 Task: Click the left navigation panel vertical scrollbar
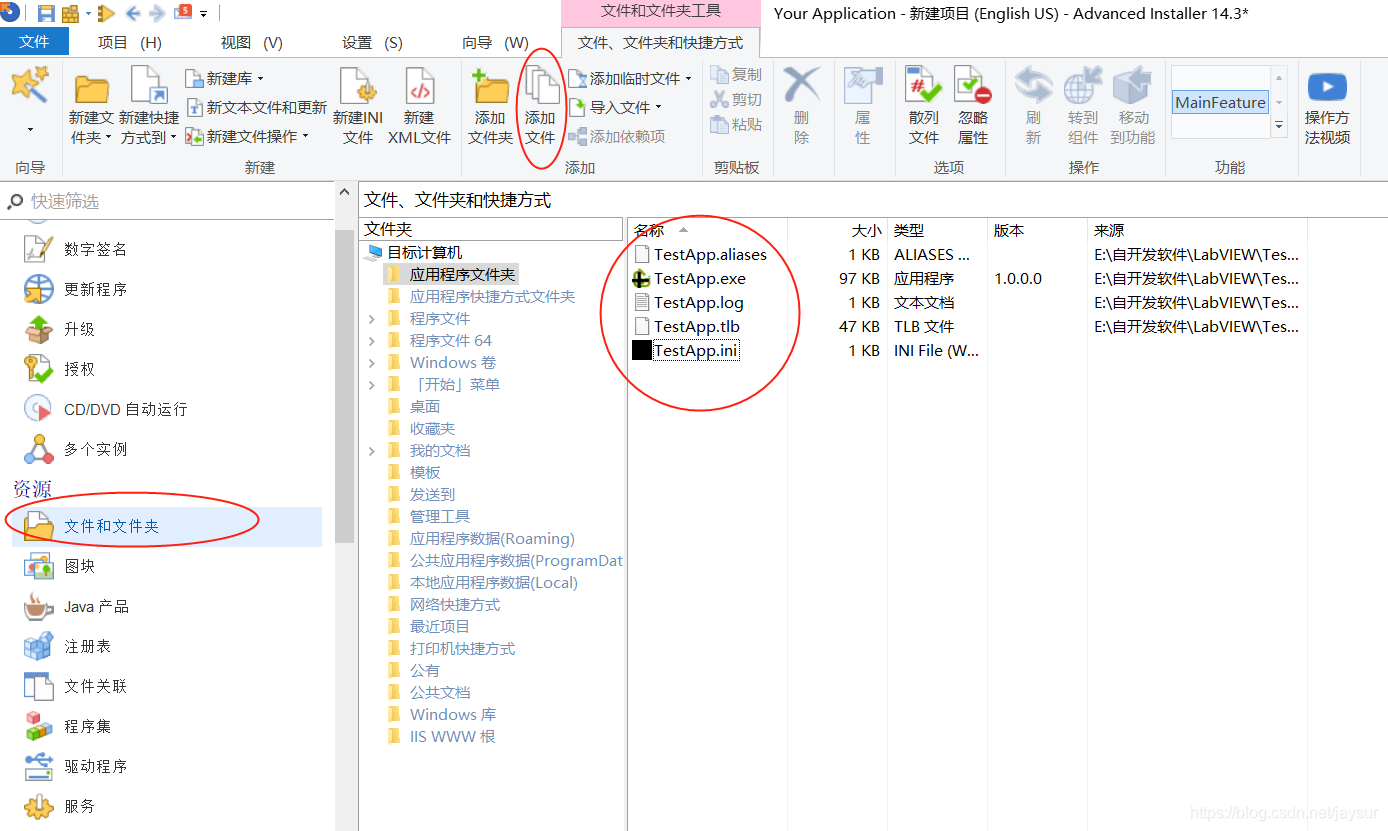pos(345,385)
